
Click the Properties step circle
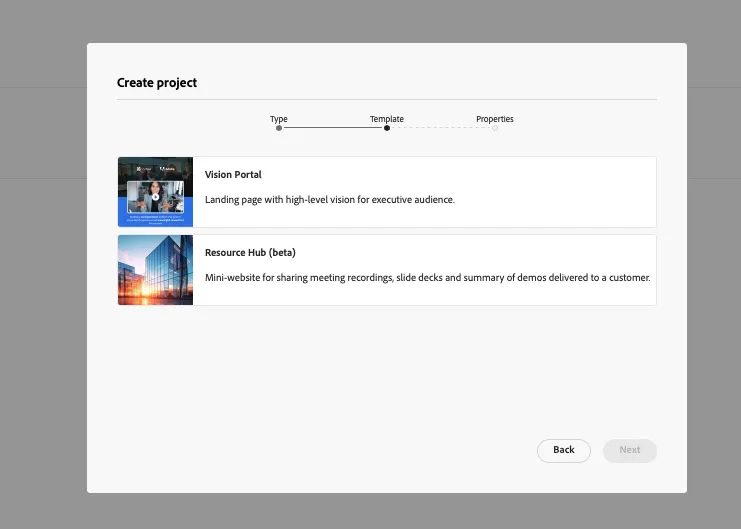(495, 128)
